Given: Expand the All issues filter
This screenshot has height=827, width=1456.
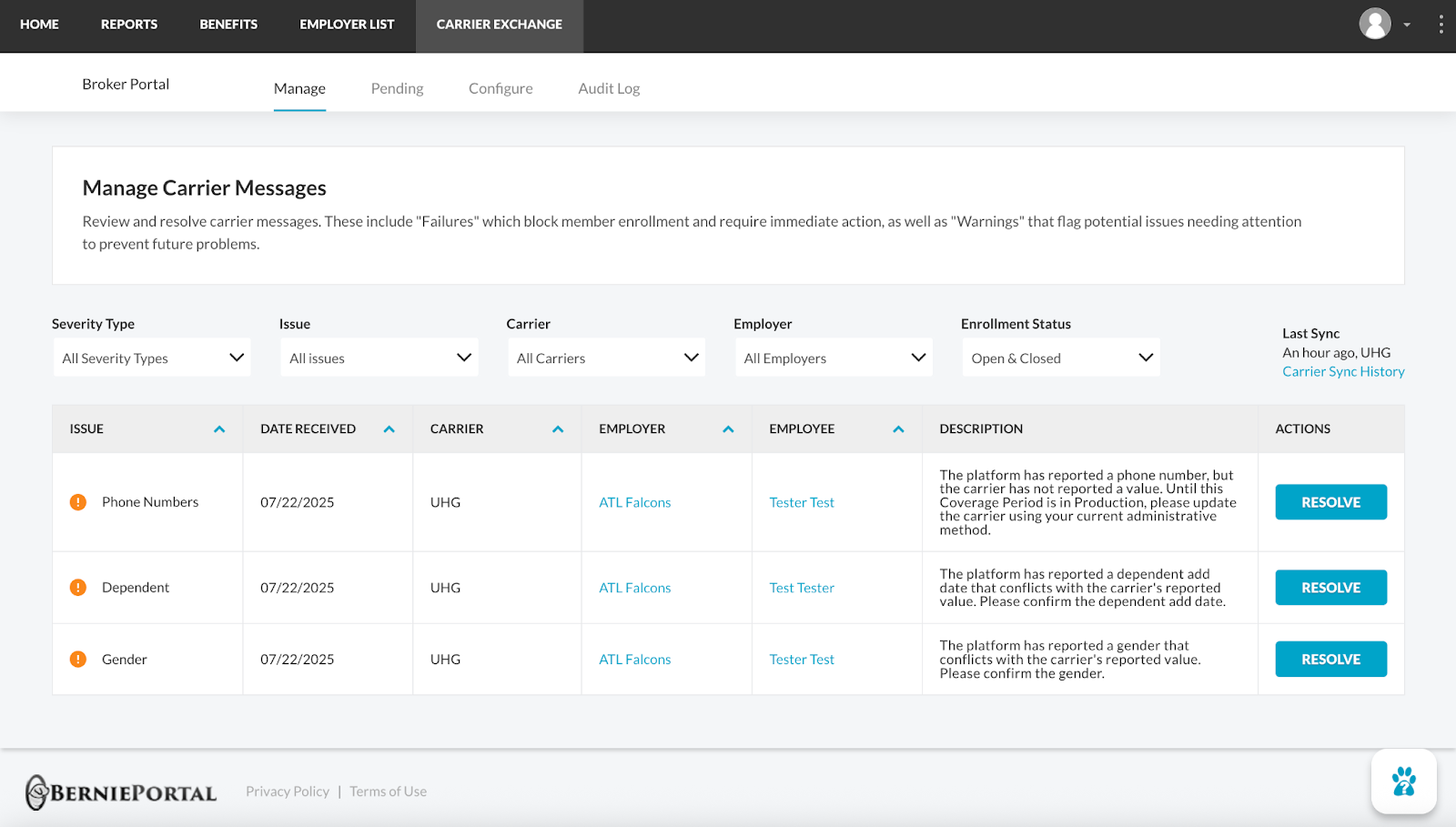Looking at the screenshot, I should 379,358.
